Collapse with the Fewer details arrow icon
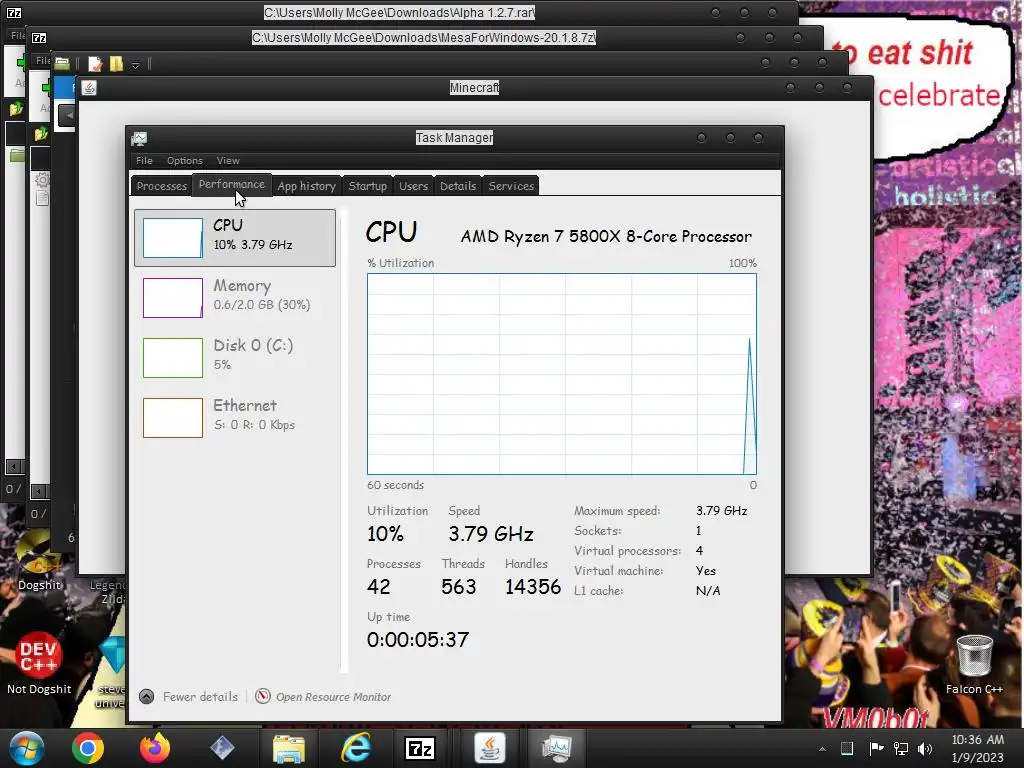This screenshot has height=768, width=1024. tap(147, 697)
